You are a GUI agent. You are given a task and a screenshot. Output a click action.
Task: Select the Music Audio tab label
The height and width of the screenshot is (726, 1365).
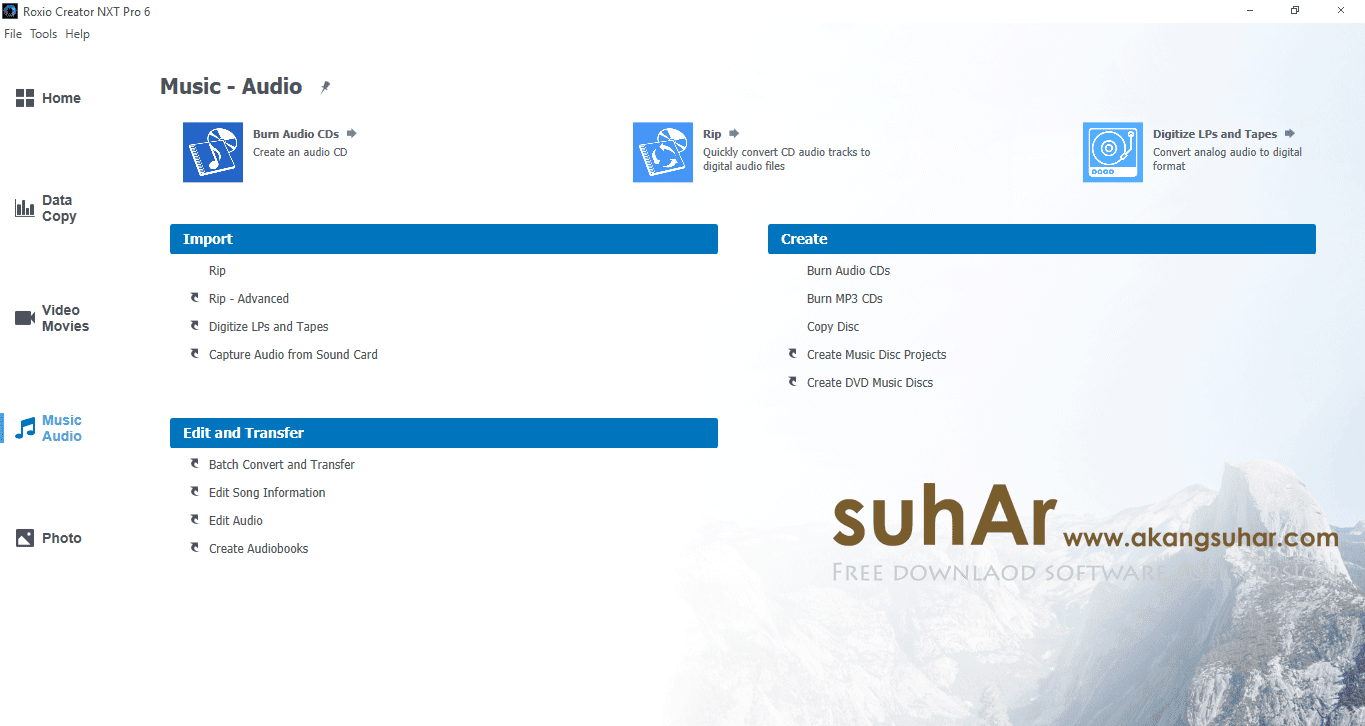(x=62, y=428)
